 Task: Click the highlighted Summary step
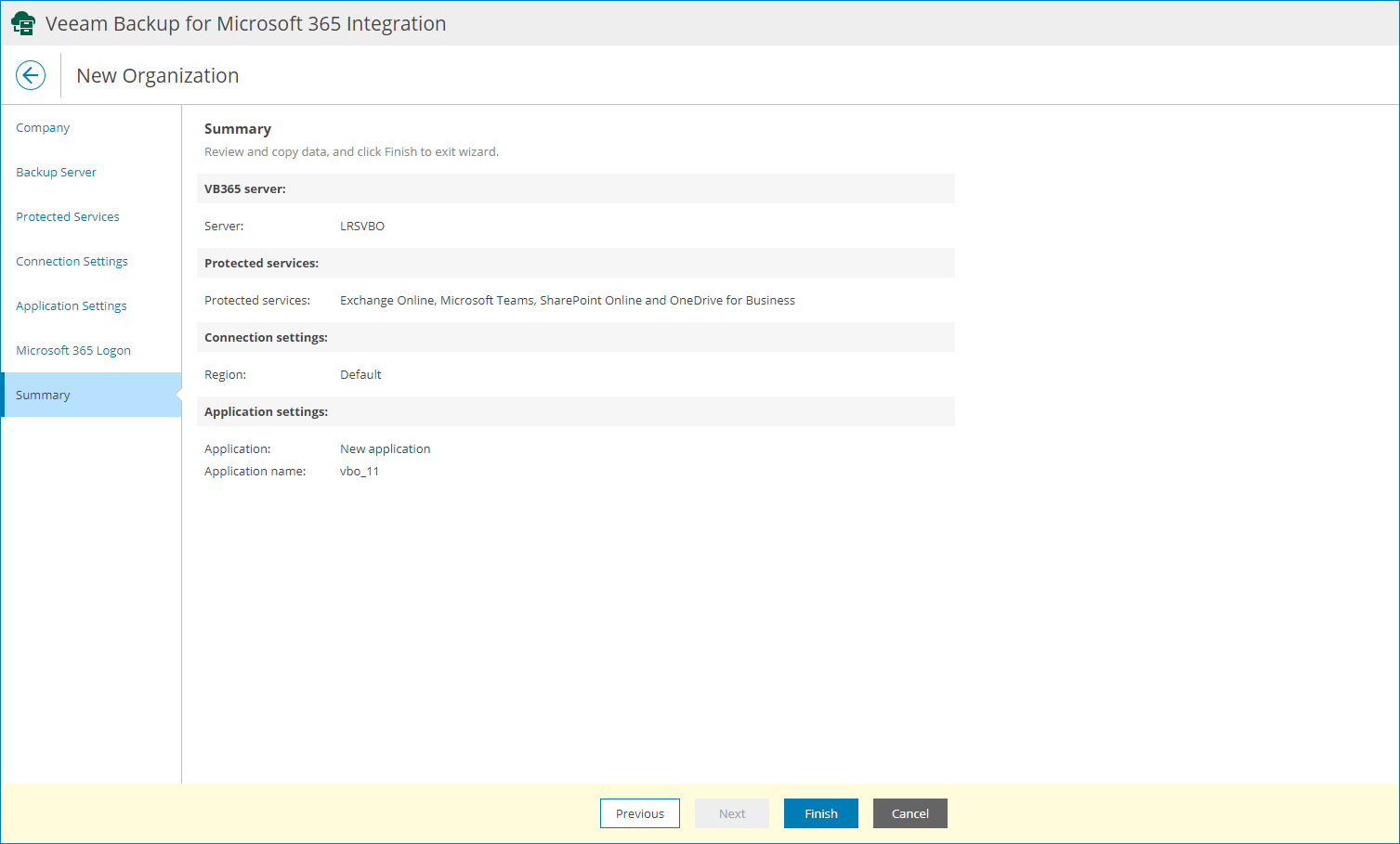[x=43, y=395]
